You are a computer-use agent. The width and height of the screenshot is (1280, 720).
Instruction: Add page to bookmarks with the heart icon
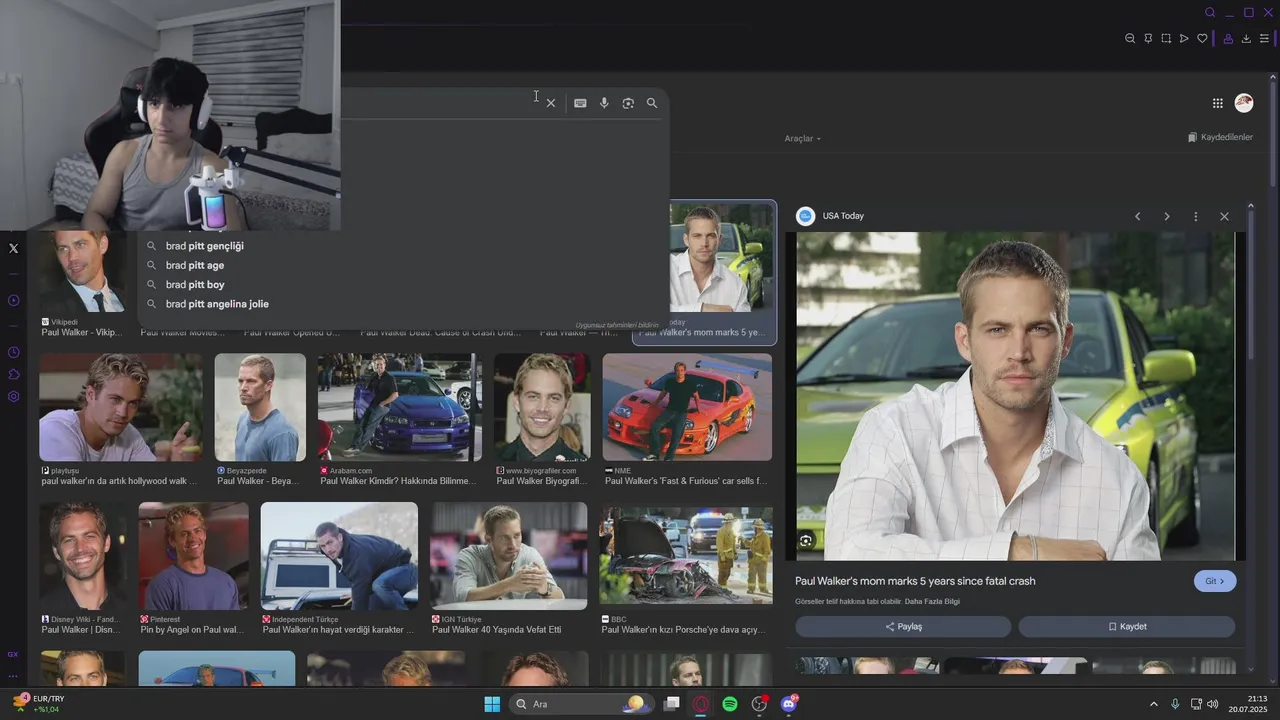pos(1202,39)
